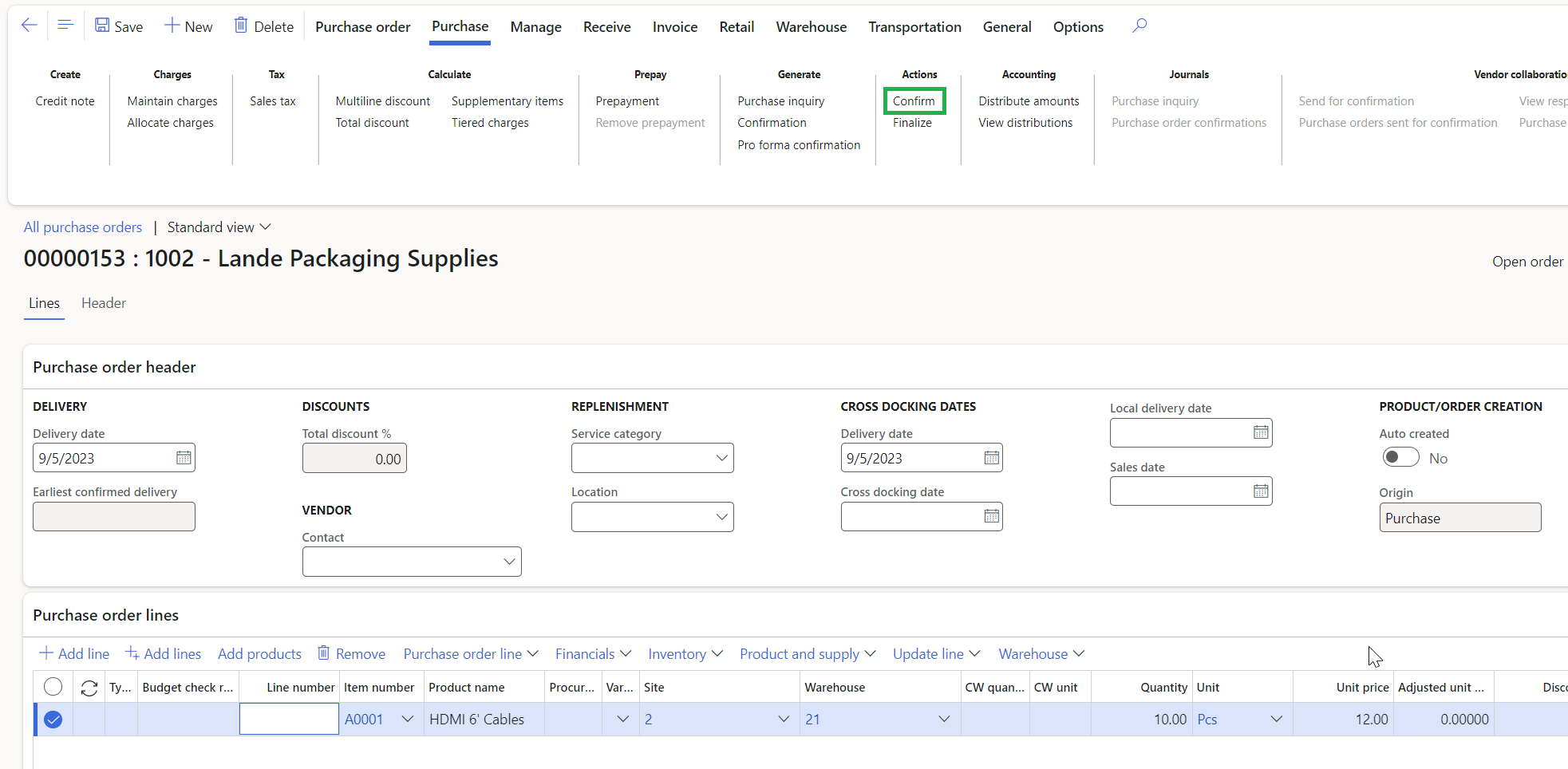Click the select-all checkbox in the lines grid
The width and height of the screenshot is (1568, 769).
coord(53,686)
